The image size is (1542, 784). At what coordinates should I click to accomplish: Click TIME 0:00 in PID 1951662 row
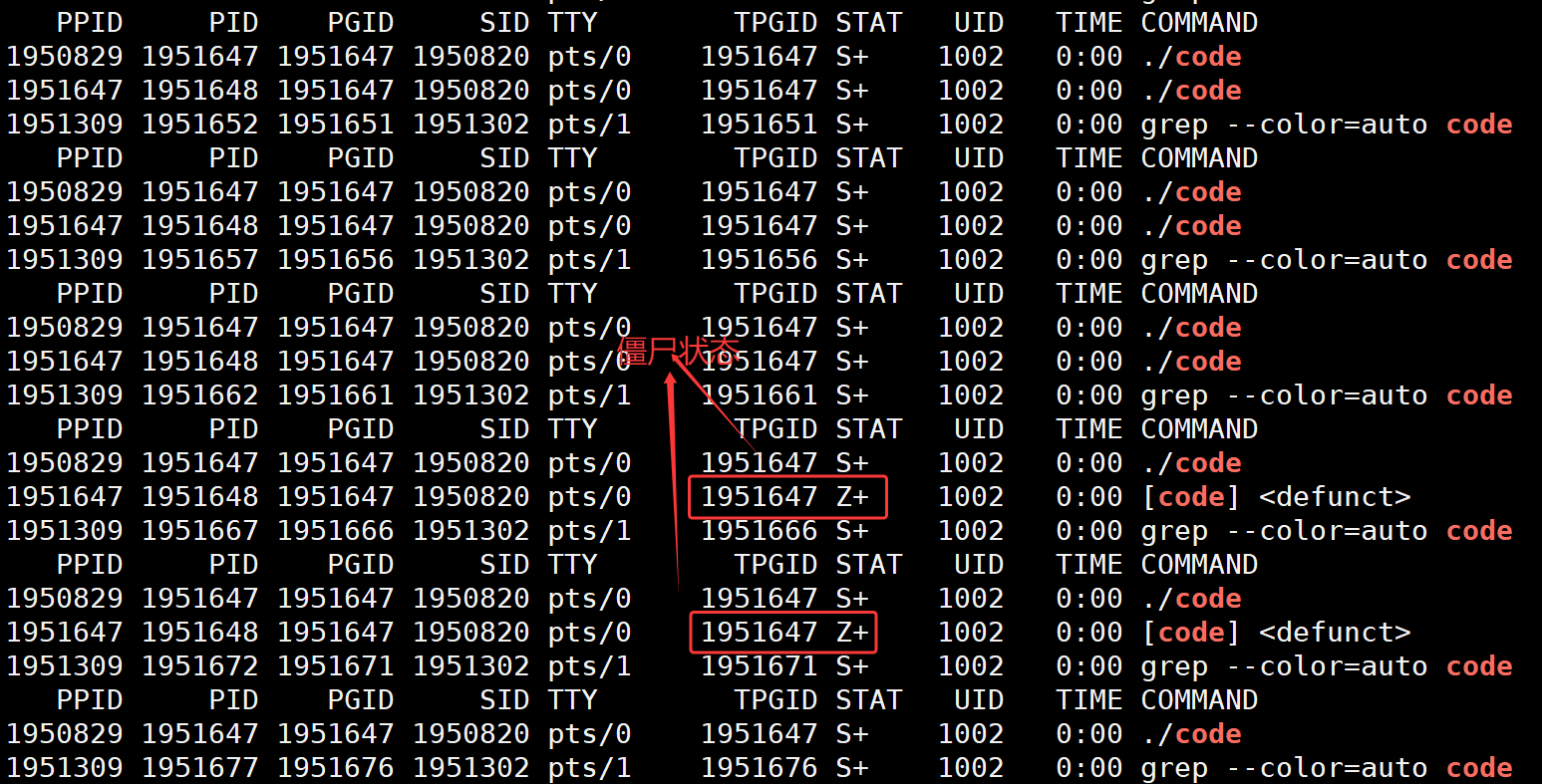[x=1089, y=395]
